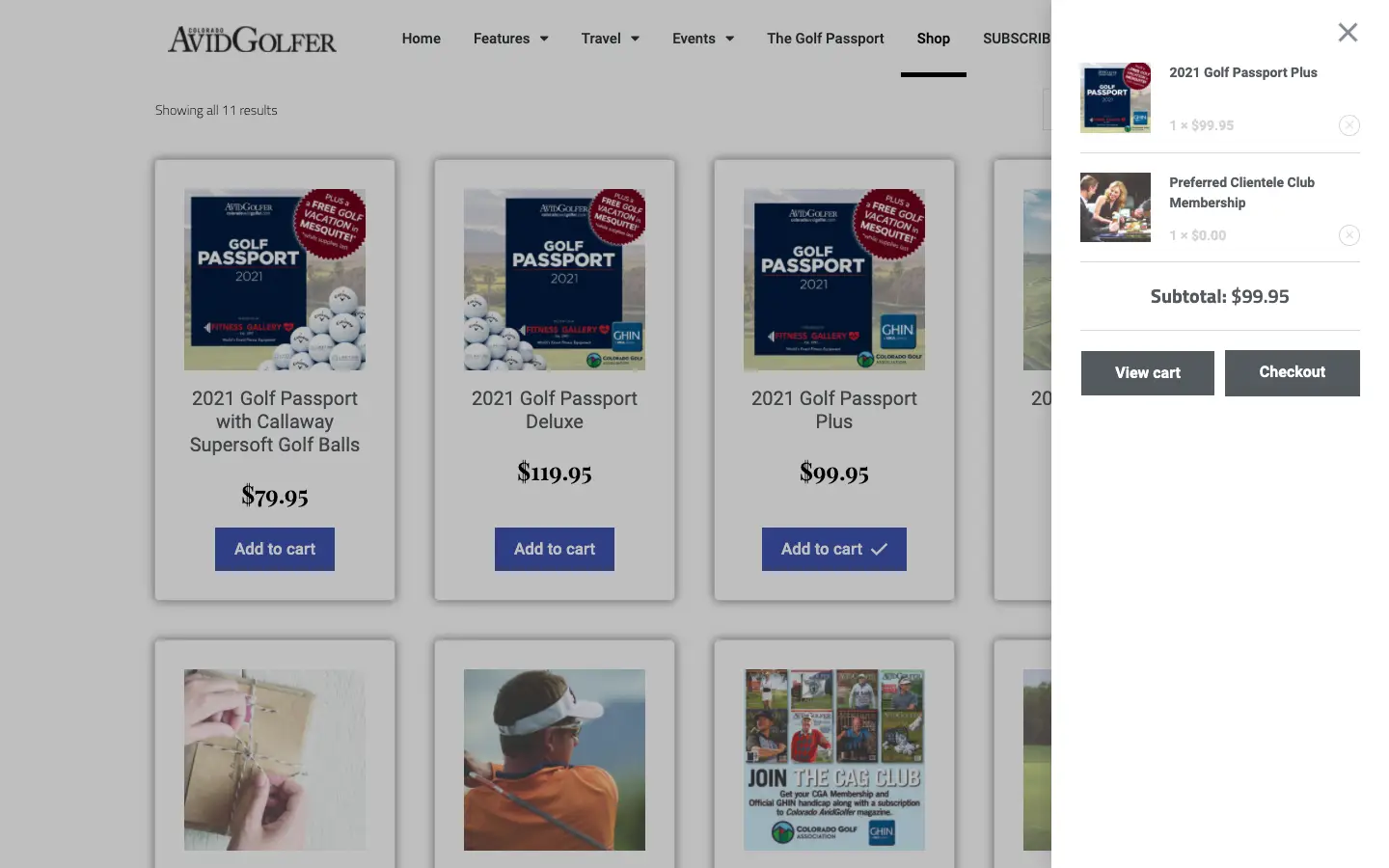Add 2021 Golf Passport Deluxe to cart
The height and width of the screenshot is (868, 1389).
(x=555, y=549)
